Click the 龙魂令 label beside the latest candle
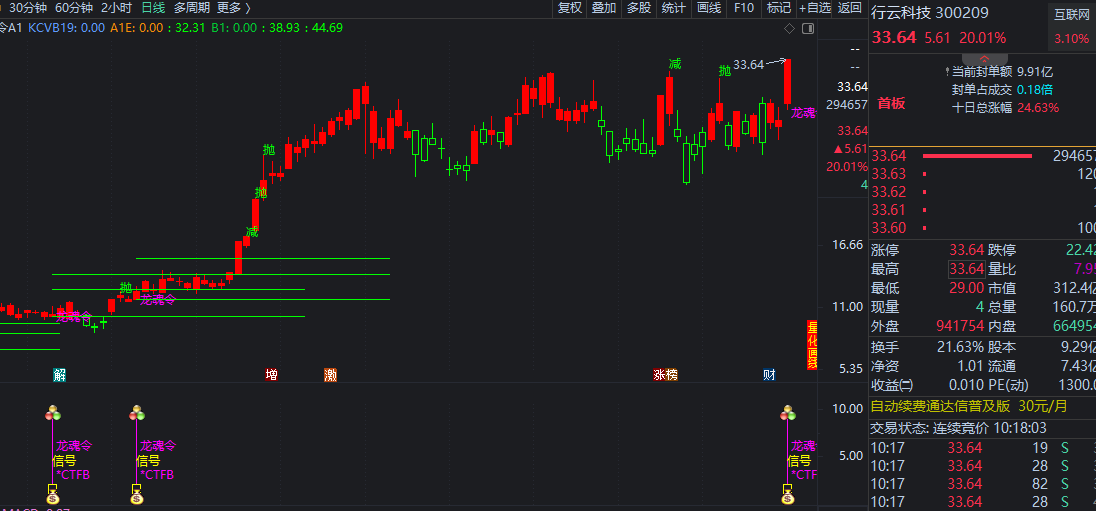The height and width of the screenshot is (511, 1096). (x=803, y=113)
